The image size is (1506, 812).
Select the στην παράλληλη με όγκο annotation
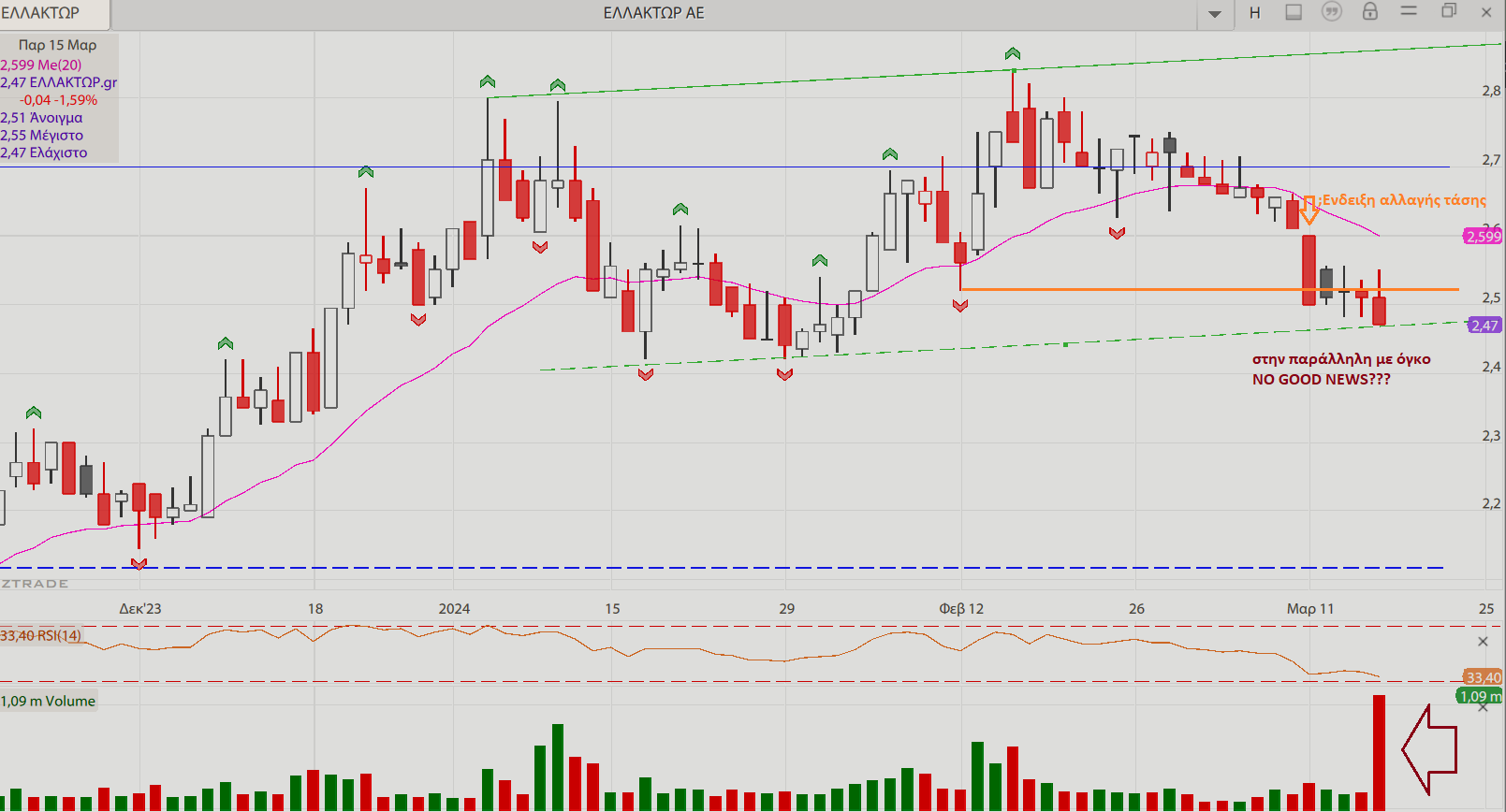point(1341,359)
